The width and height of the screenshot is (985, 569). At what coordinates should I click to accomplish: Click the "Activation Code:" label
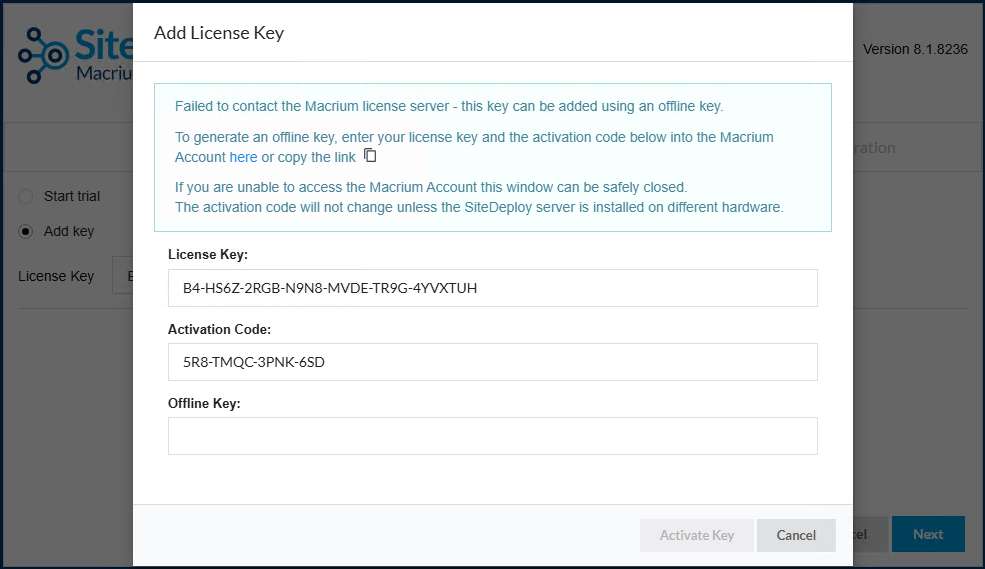coord(219,329)
